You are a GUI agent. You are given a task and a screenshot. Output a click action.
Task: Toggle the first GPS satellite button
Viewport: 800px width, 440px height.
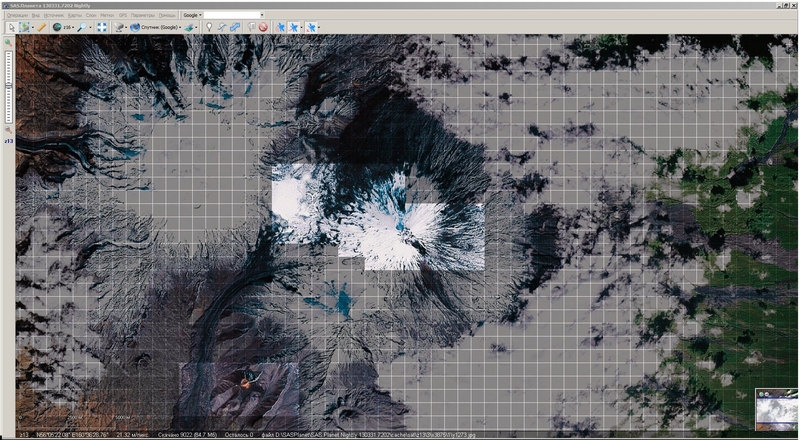click(281, 27)
